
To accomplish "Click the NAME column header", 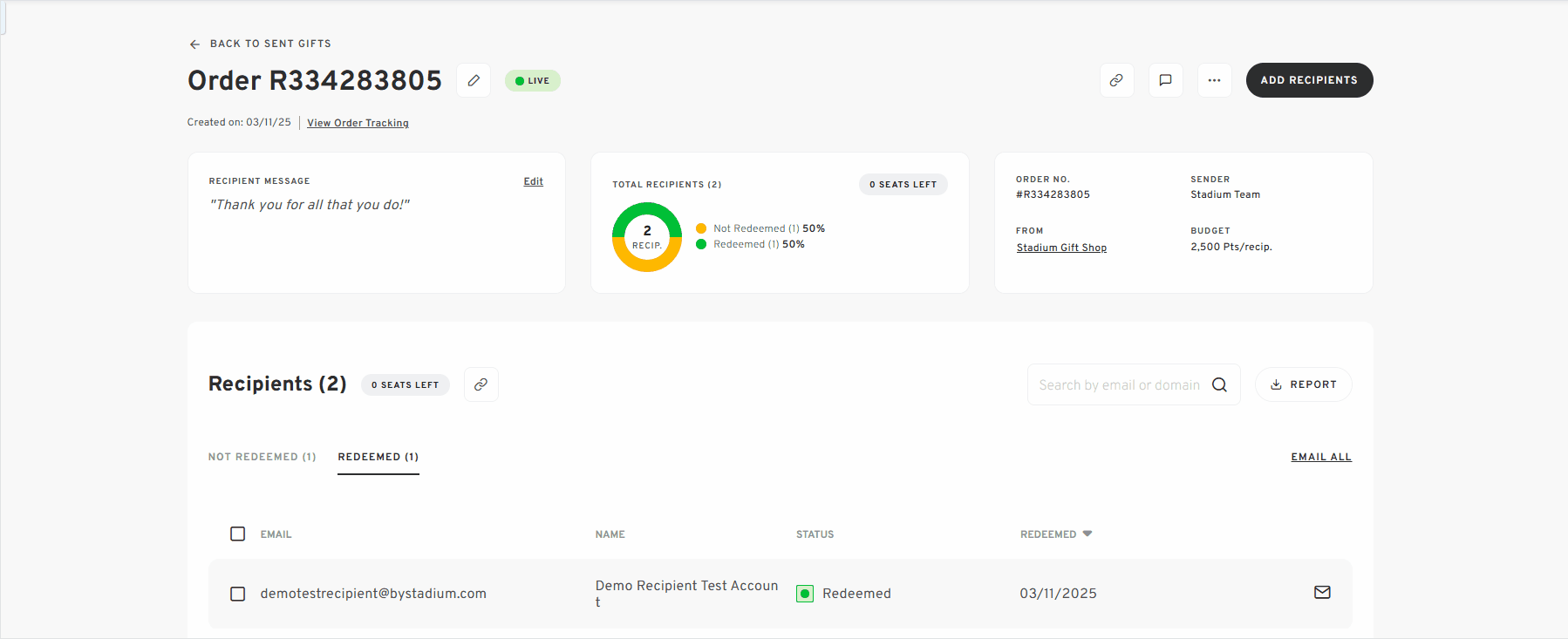I will 610,534.
